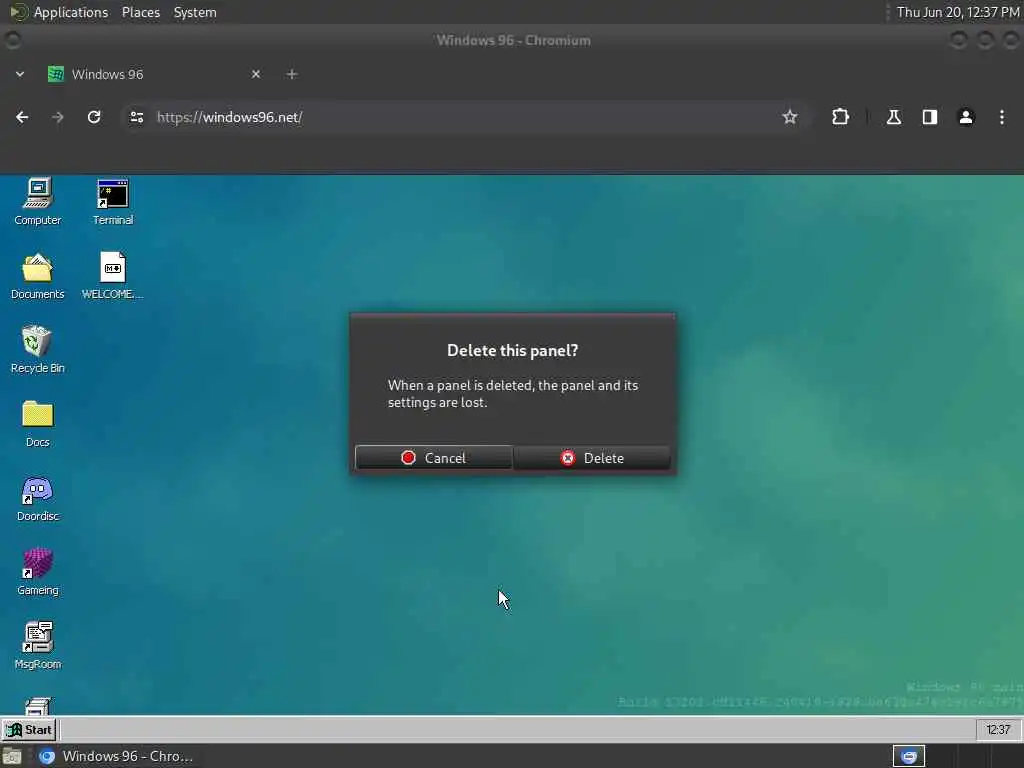Go back in browser history
Screen dimensions: 1024x768
click(x=22, y=117)
